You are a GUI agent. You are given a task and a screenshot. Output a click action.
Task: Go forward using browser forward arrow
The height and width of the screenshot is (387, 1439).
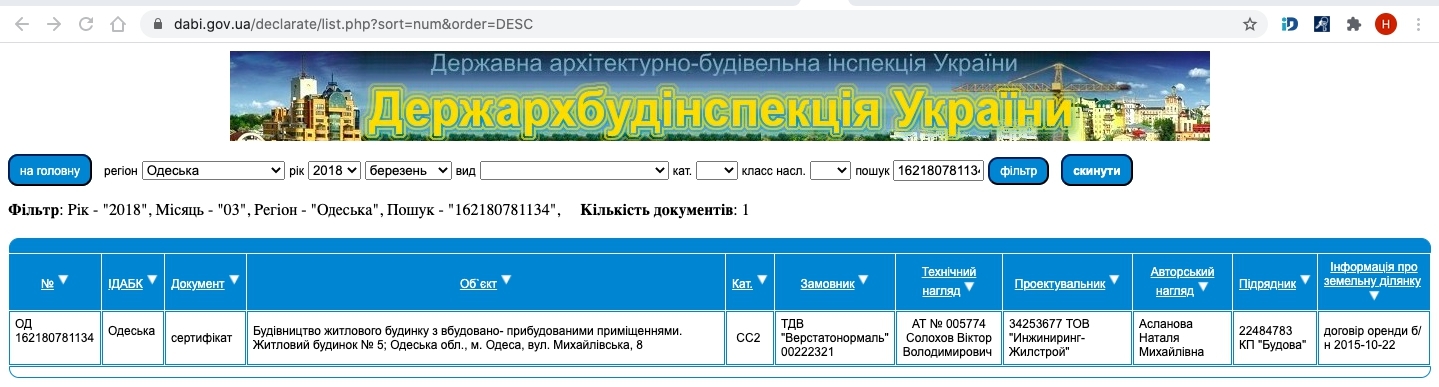pyautogui.click(x=54, y=23)
